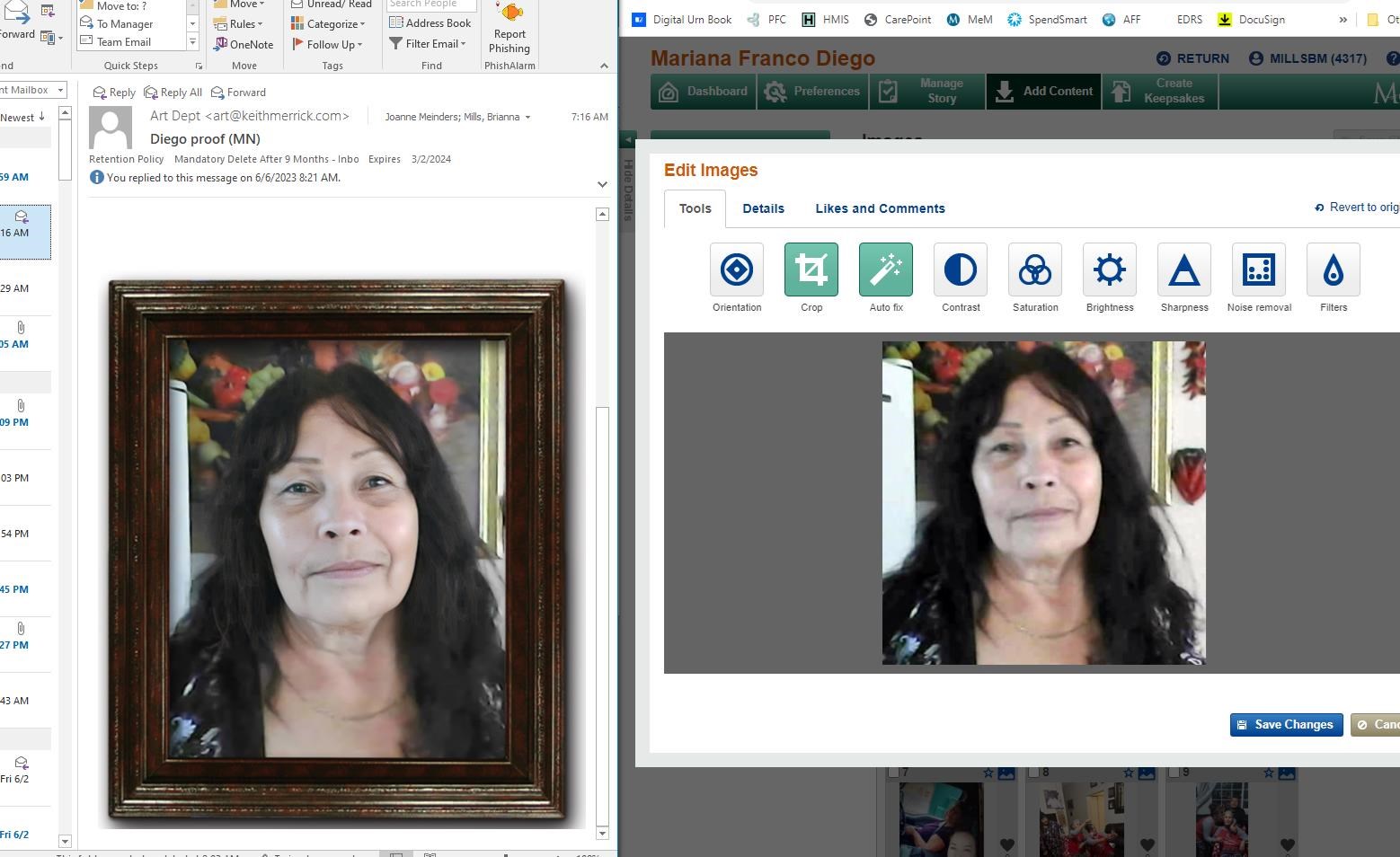Favorite image 7 with the heart toggle
Viewport: 1400px width, 857px height.
point(1006,845)
